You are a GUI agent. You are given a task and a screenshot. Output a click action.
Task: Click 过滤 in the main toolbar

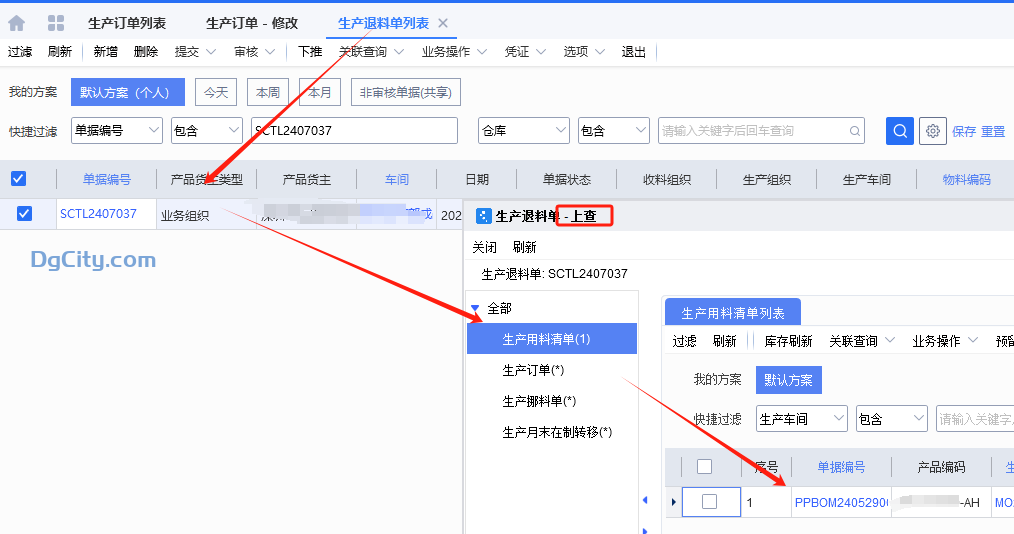pyautogui.click(x=20, y=52)
